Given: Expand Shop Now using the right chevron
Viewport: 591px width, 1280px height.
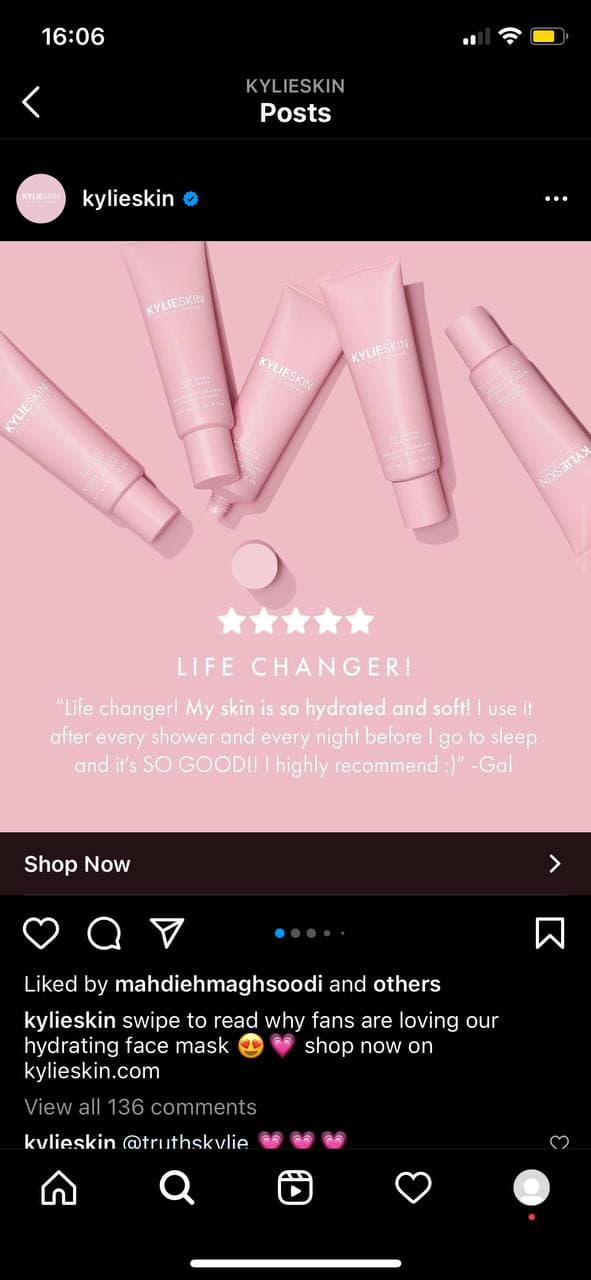Looking at the screenshot, I should coord(556,864).
